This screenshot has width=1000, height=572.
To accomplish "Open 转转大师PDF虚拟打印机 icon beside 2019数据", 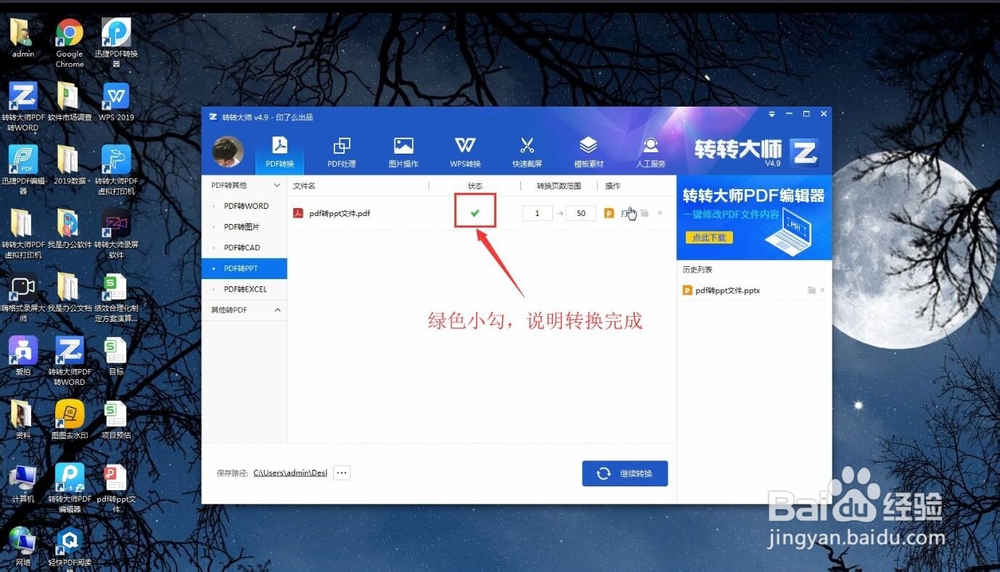I will 116,170.
